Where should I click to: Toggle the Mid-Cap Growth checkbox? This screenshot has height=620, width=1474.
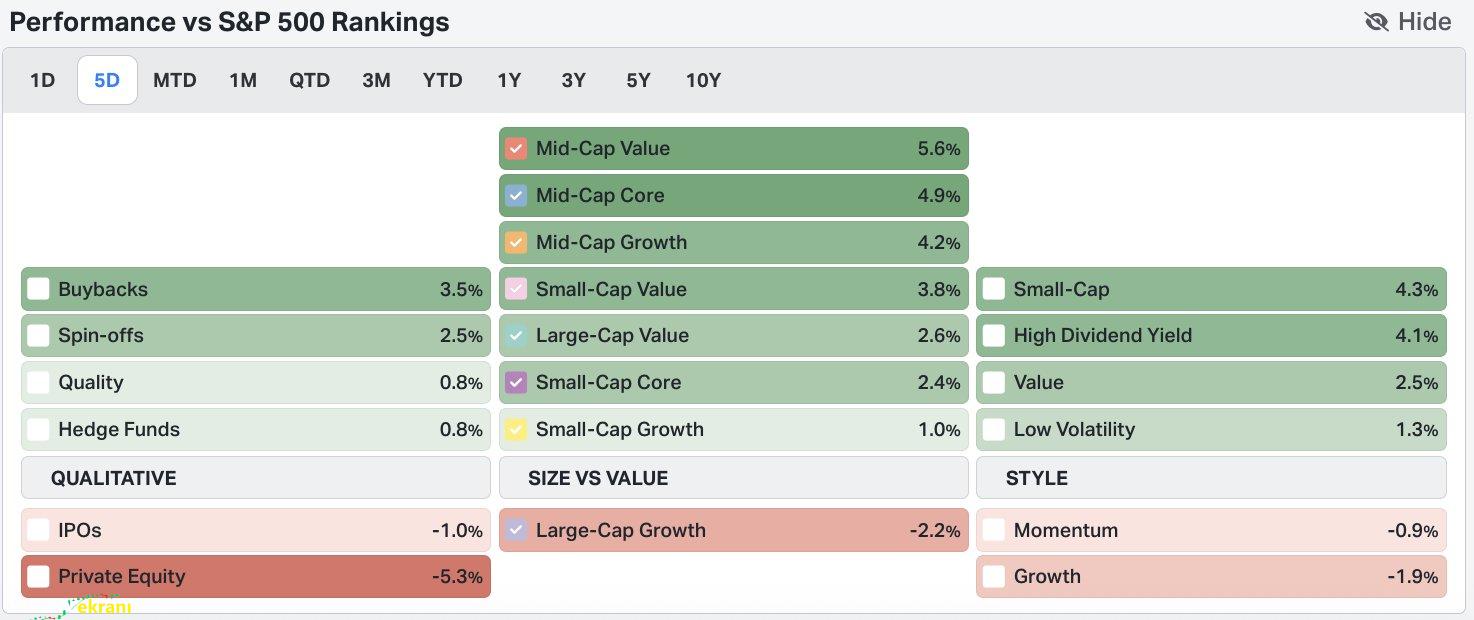[516, 243]
